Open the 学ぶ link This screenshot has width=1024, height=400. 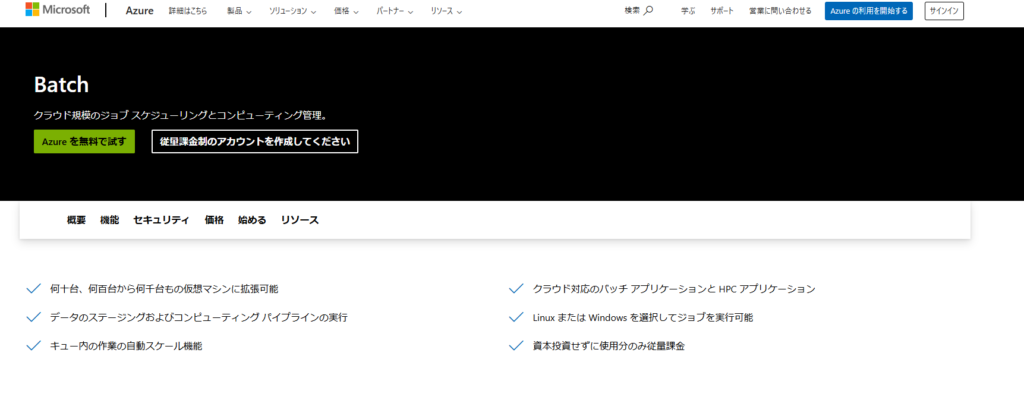(688, 11)
